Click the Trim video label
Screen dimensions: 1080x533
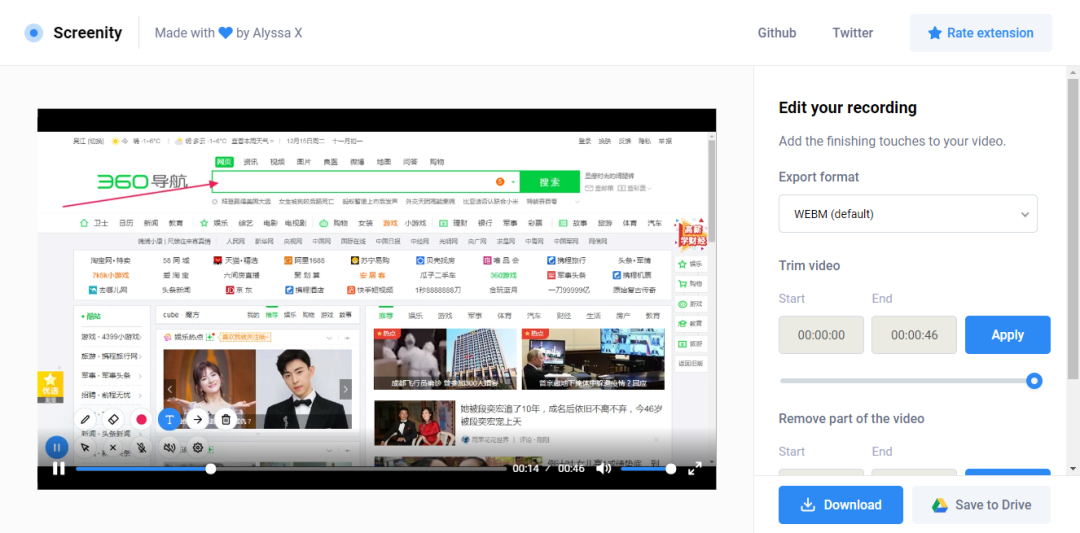pyautogui.click(x=809, y=266)
